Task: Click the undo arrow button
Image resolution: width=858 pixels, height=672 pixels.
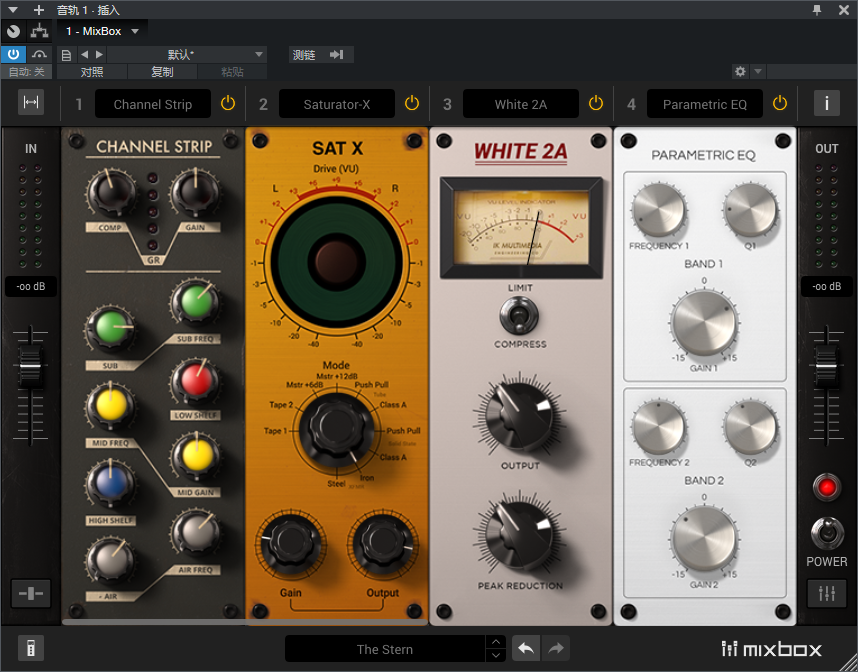Action: (x=526, y=649)
